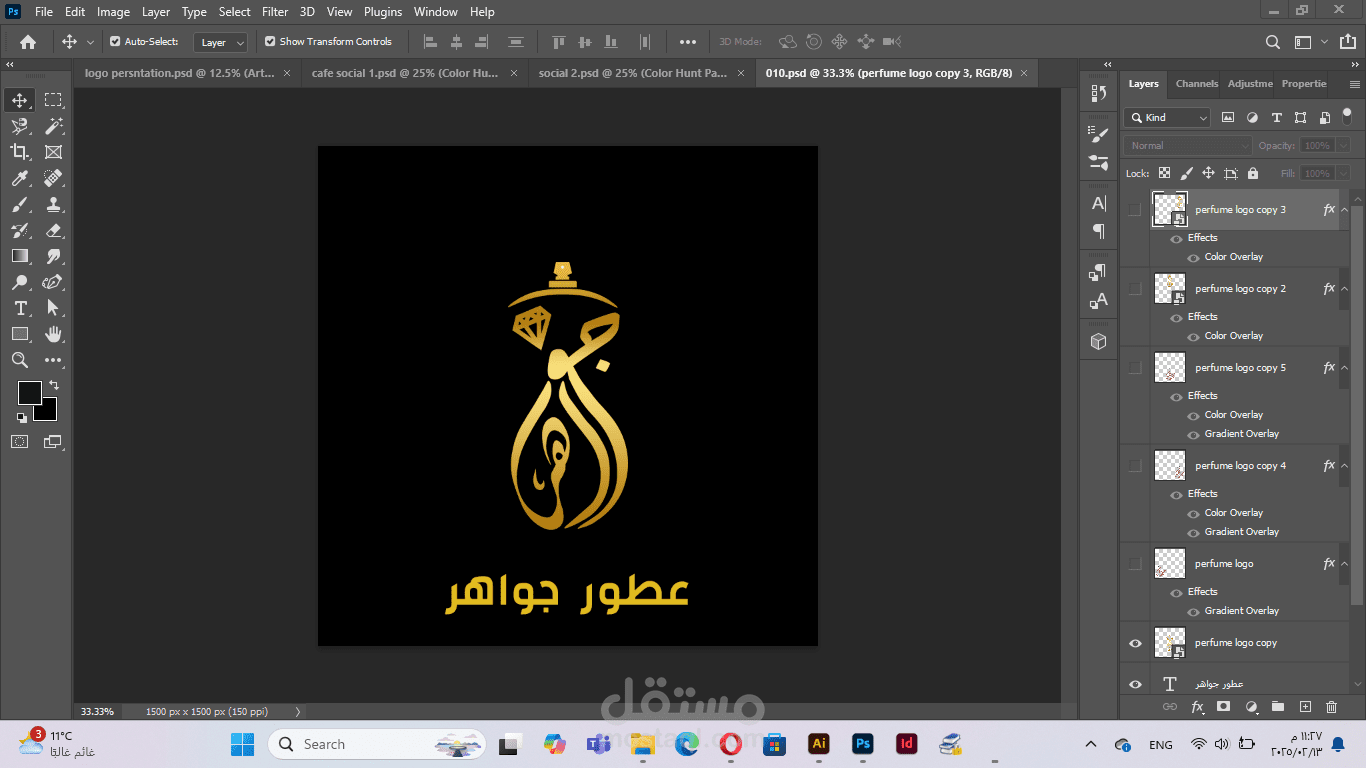Viewport: 1366px width, 768px height.
Task: Open Photoshop search magnifier
Action: tap(1272, 42)
